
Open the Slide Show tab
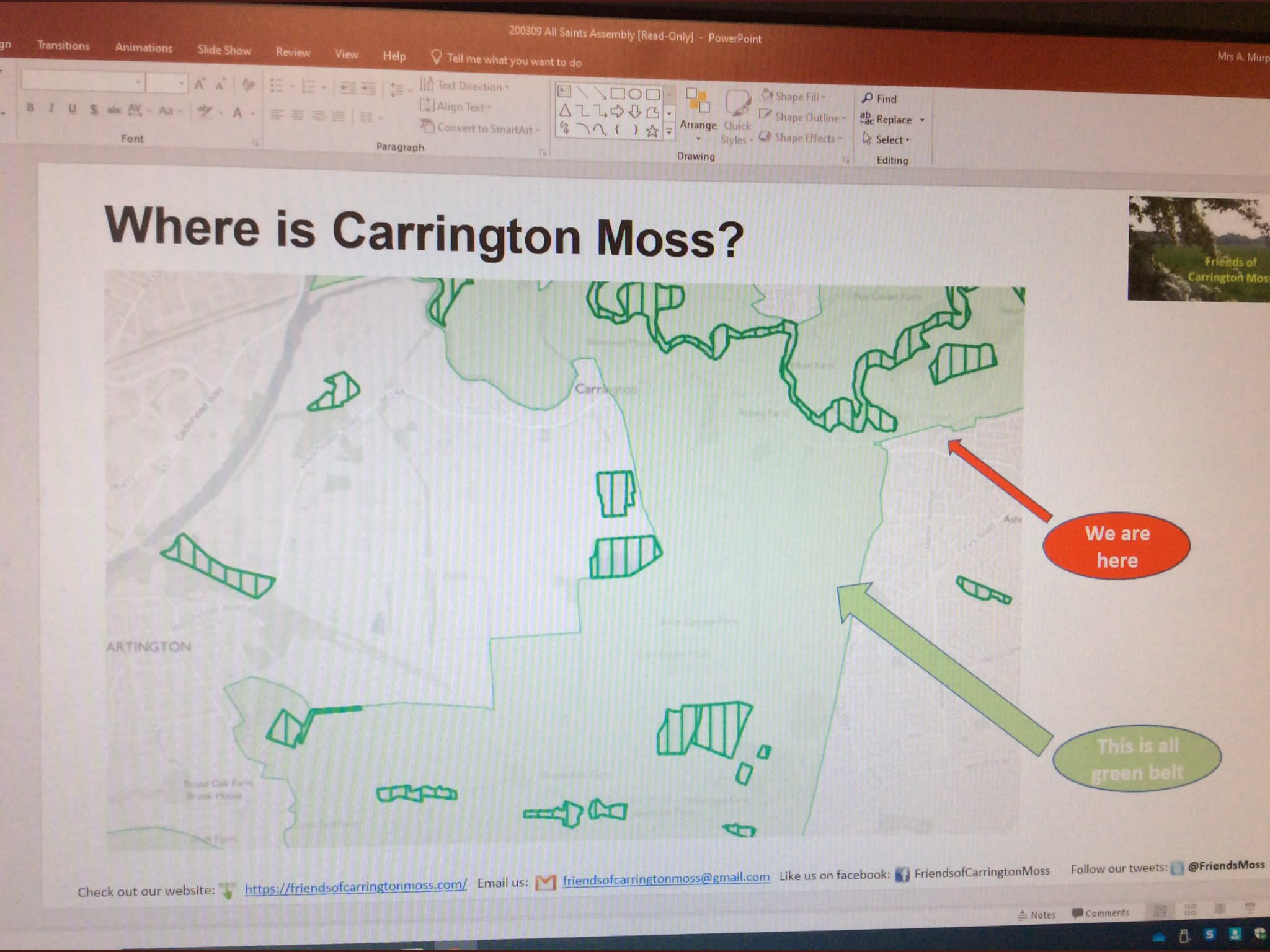[x=224, y=50]
